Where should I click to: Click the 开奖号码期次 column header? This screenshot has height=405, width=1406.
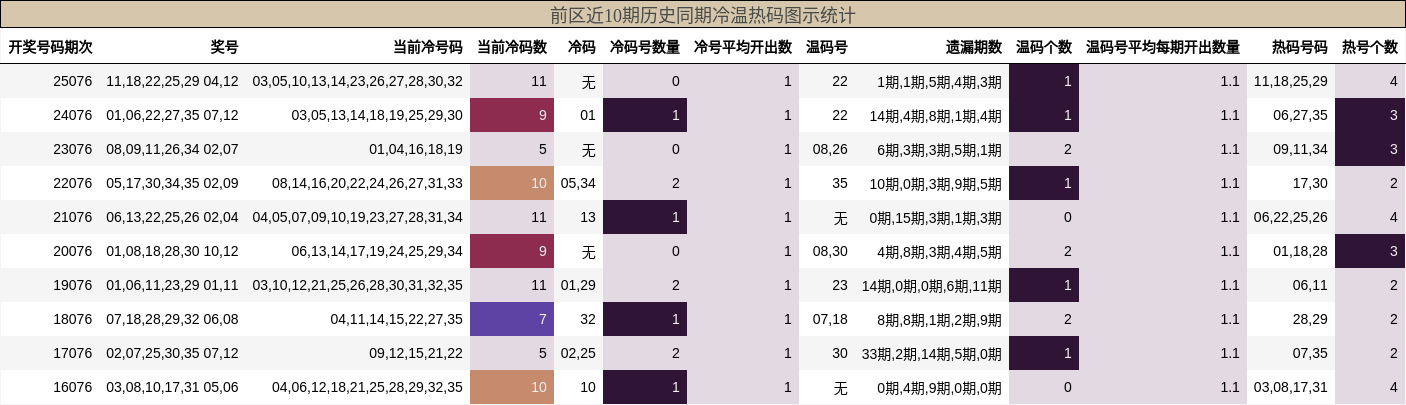(x=50, y=47)
